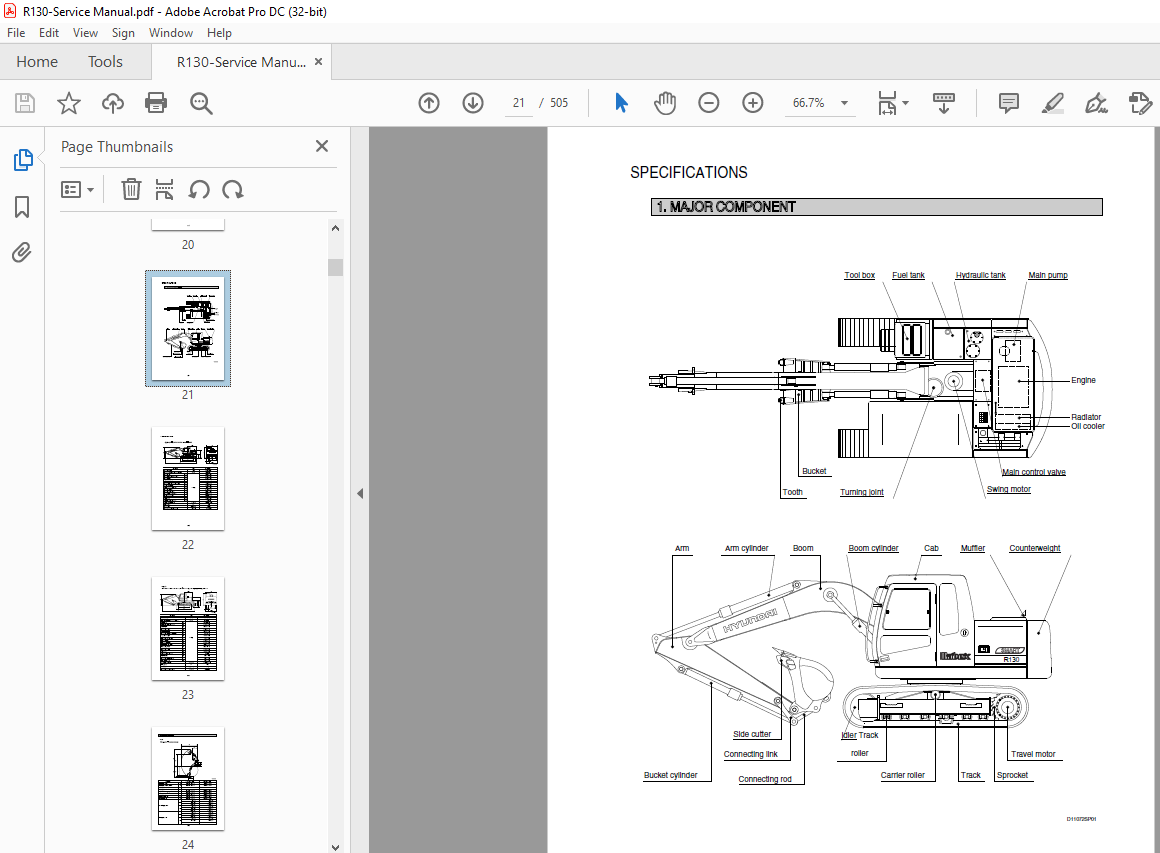The width and height of the screenshot is (1160, 853).
Task: Go to next page arrow icon
Action: 473,103
